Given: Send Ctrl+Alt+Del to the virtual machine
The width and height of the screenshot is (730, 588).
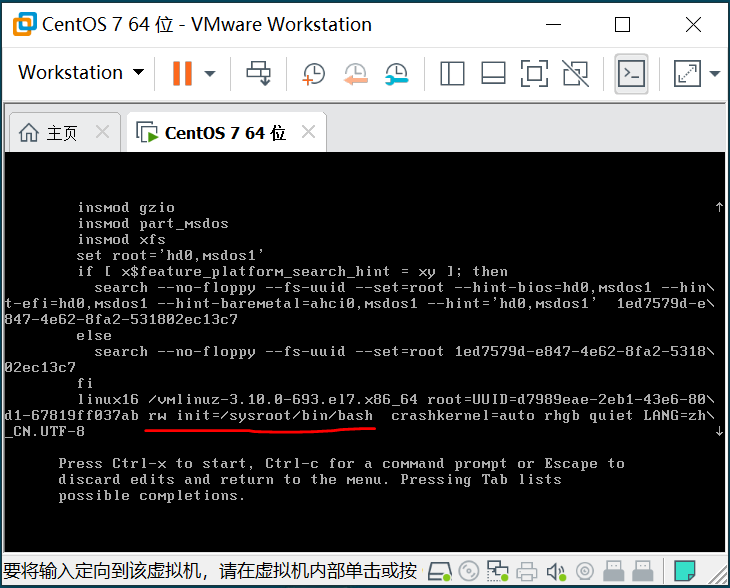Looking at the screenshot, I should (x=258, y=73).
